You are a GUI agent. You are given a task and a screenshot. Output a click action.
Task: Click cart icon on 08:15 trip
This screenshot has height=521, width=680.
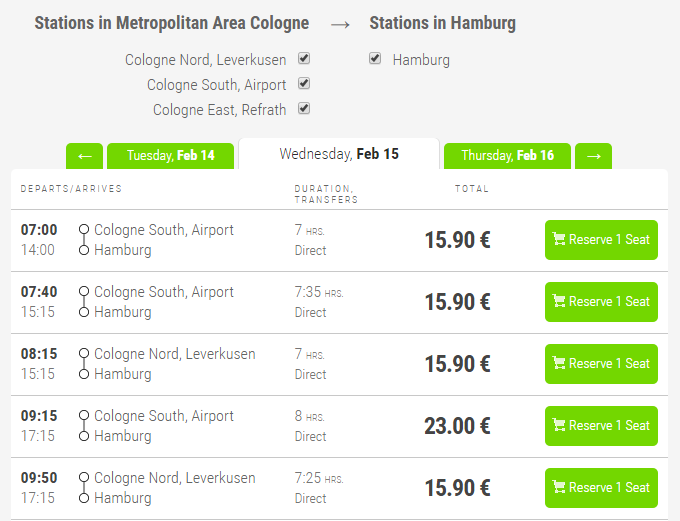tap(559, 364)
